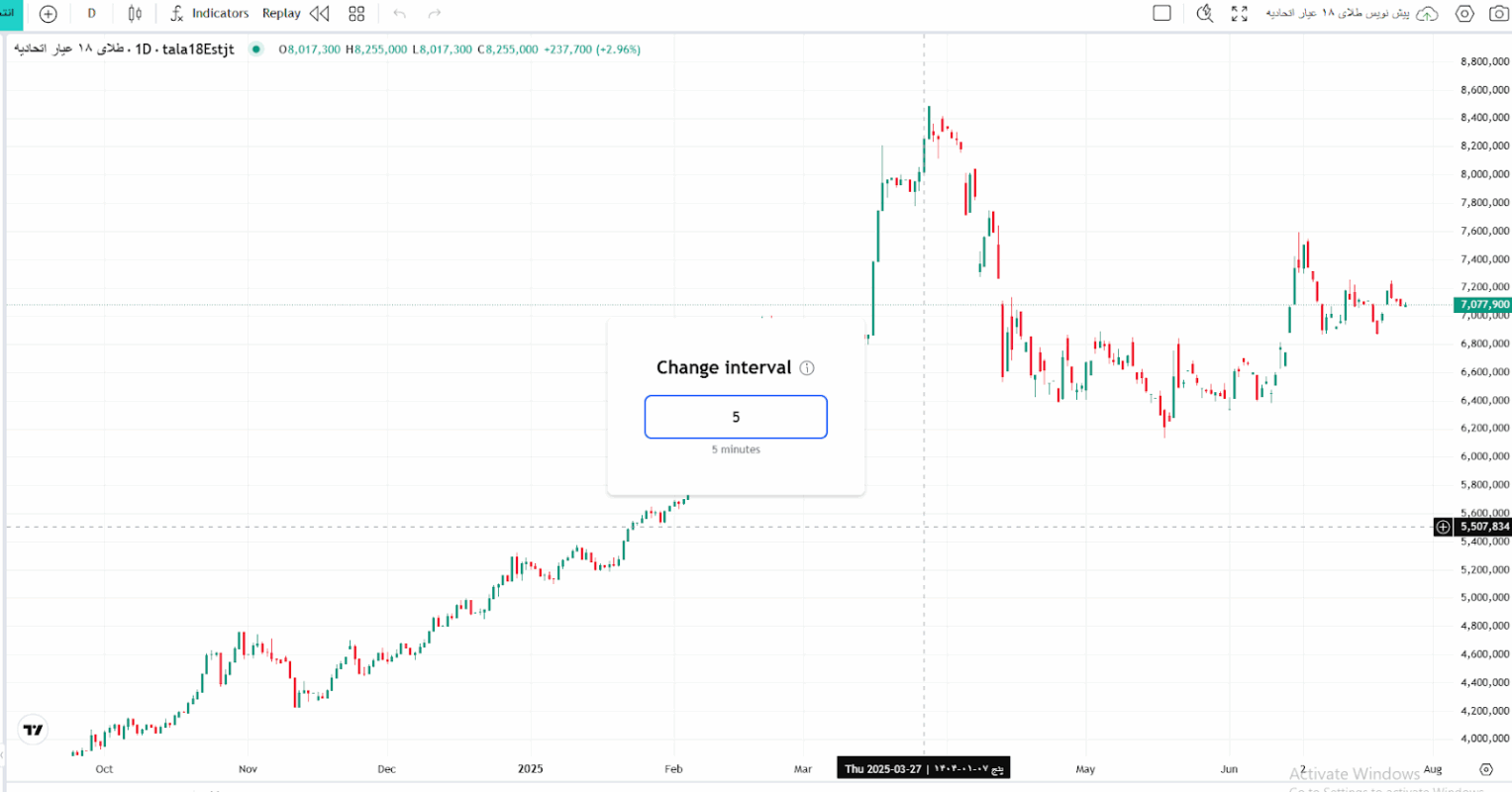1512x792 pixels.
Task: Take a chart snapshot with camera
Action: 1498,14
